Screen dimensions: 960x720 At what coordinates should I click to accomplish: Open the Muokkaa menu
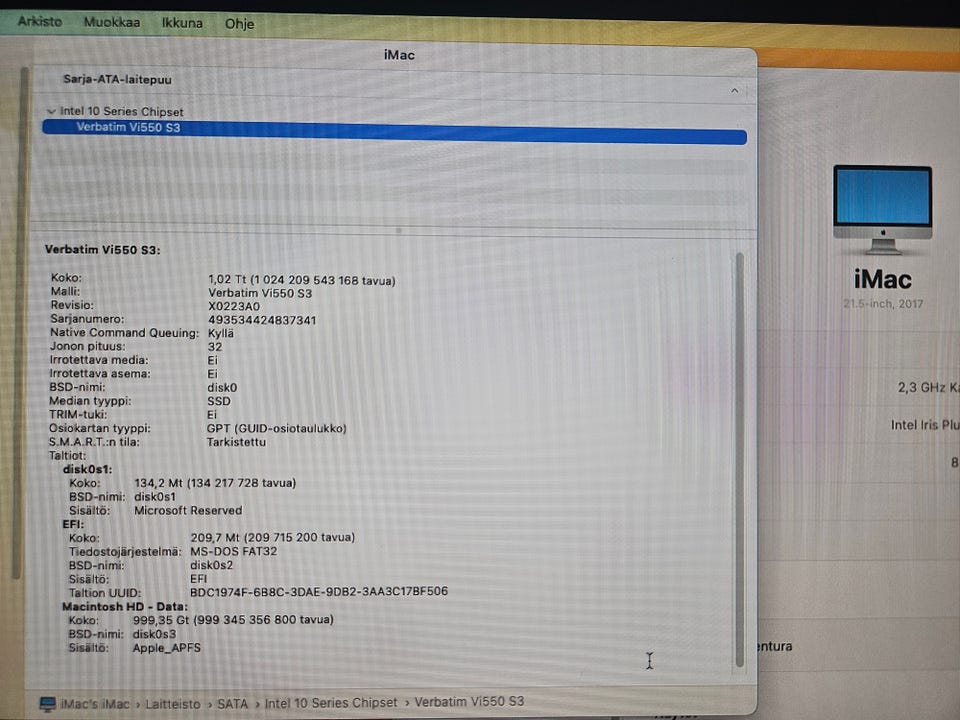pyautogui.click(x=112, y=23)
